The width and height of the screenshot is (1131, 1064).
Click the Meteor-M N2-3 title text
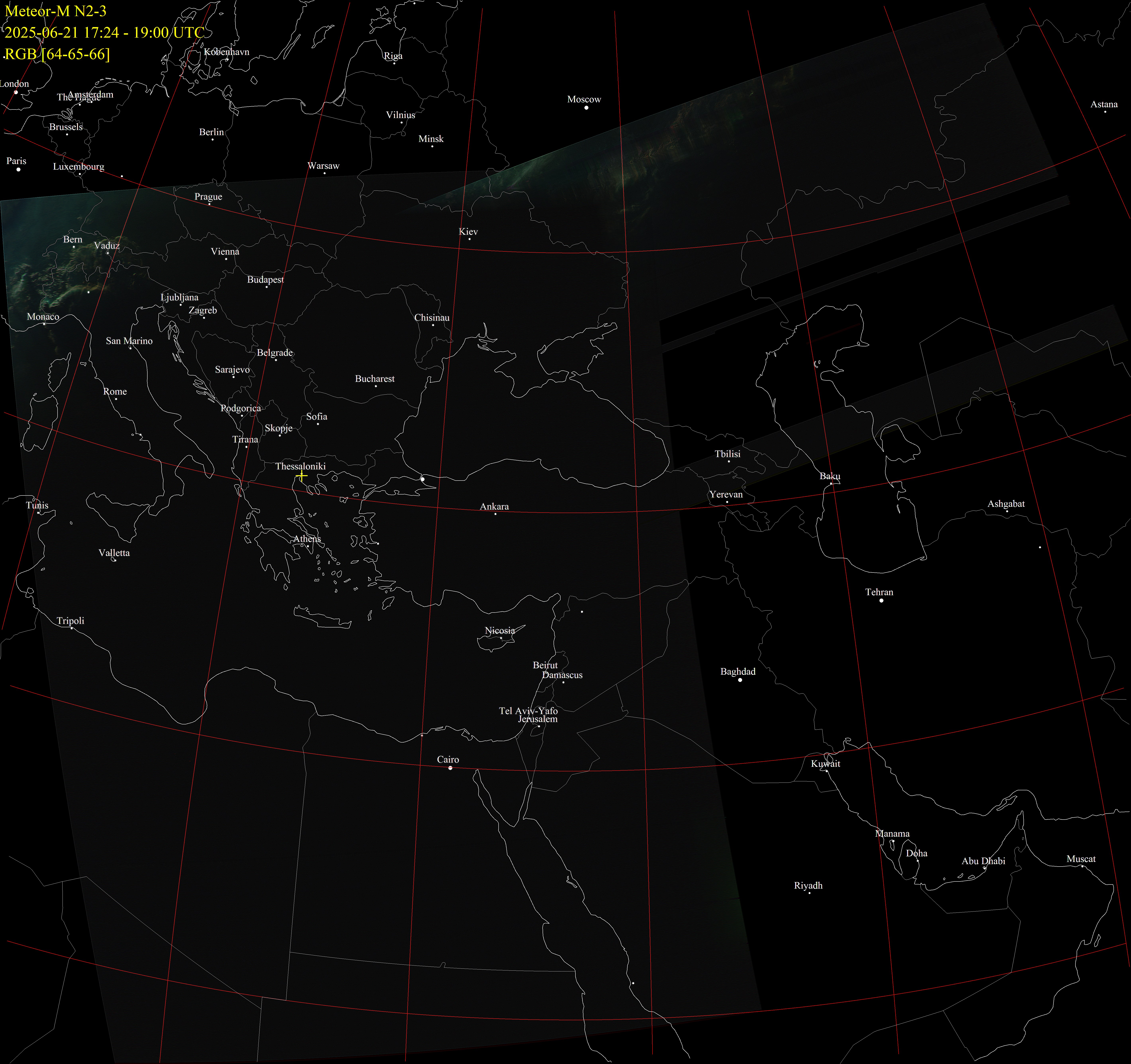pyautogui.click(x=56, y=11)
